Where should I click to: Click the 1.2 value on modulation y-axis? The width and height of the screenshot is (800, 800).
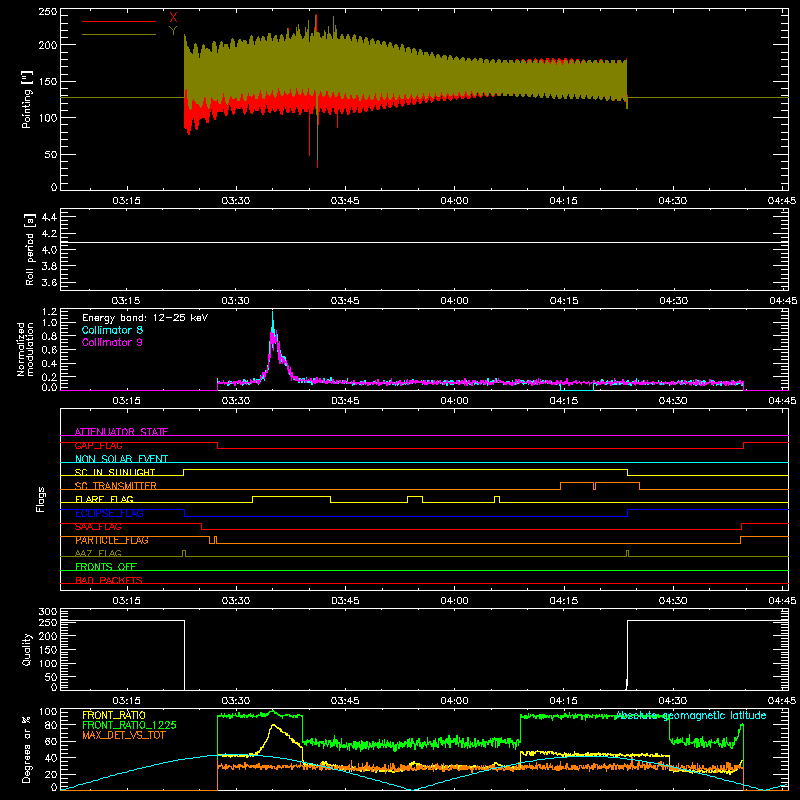(x=49, y=312)
